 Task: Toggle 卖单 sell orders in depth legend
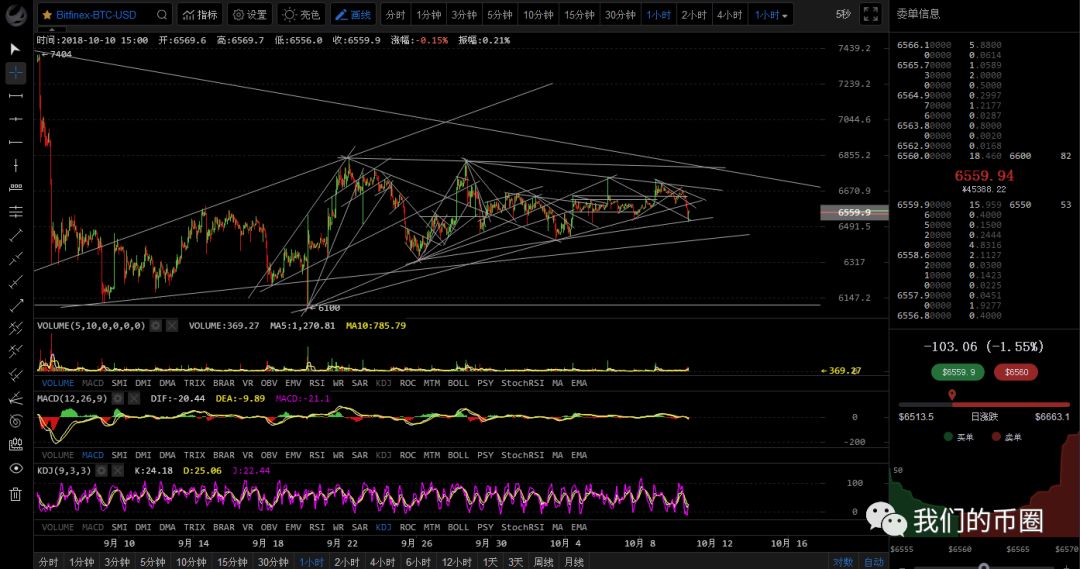point(1007,437)
